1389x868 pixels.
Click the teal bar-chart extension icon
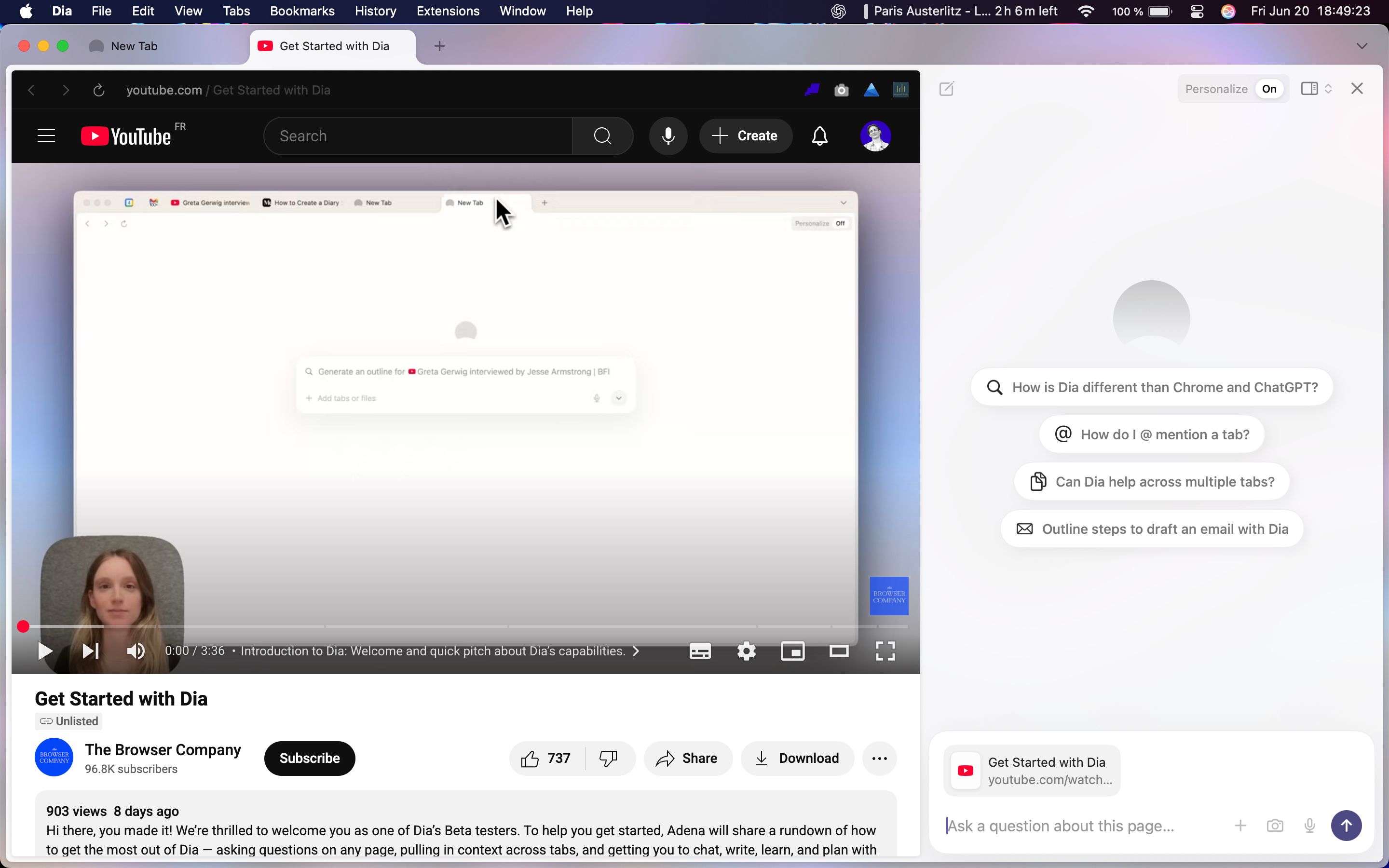click(x=900, y=90)
